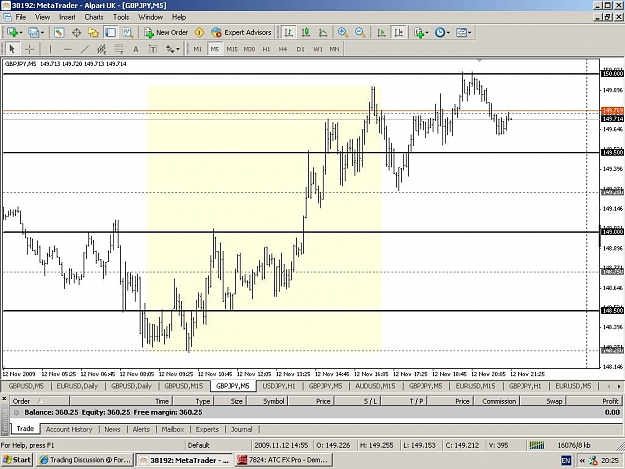Select the Text tool (A)
Screen dimensions: 625x469
(136, 49)
